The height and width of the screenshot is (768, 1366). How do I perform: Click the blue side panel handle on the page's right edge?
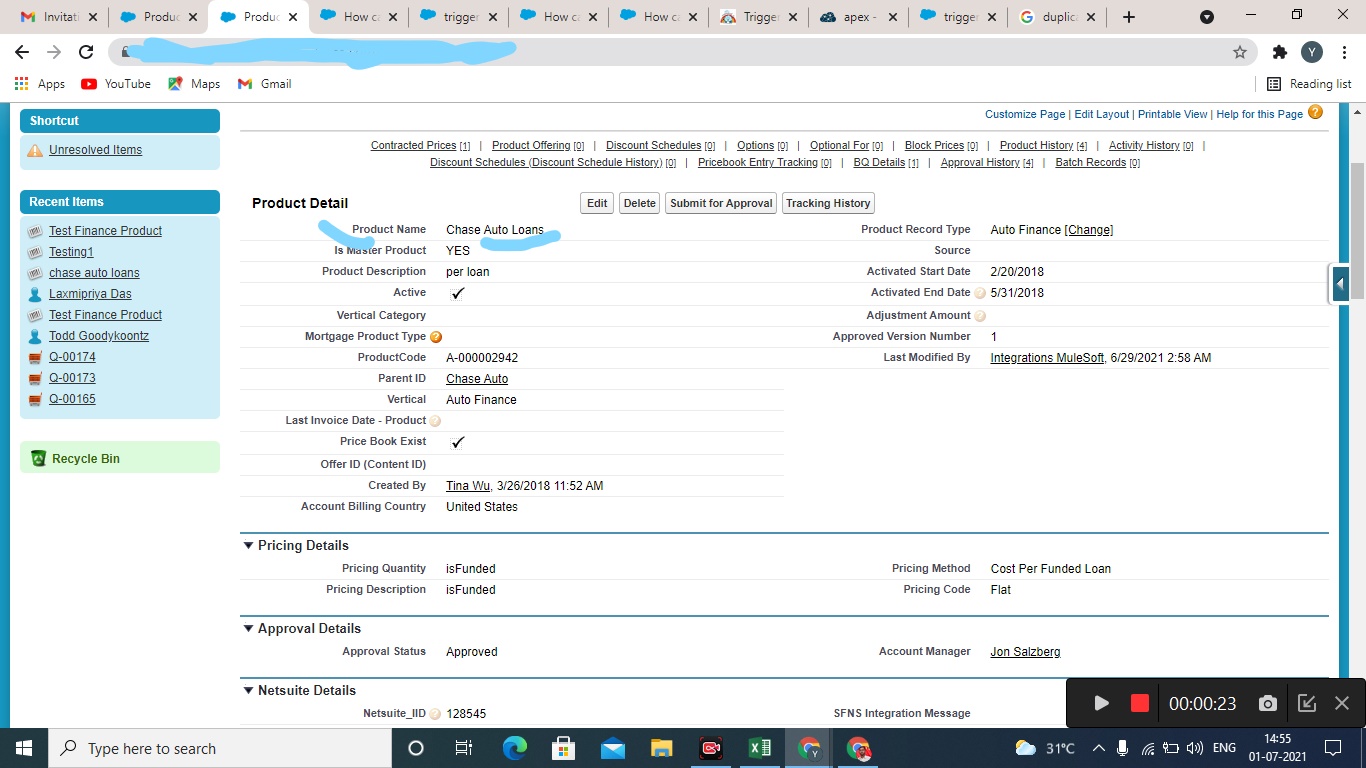1340,284
